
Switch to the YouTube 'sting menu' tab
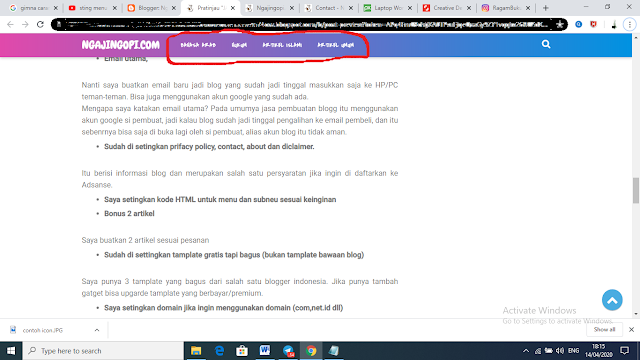click(92, 8)
